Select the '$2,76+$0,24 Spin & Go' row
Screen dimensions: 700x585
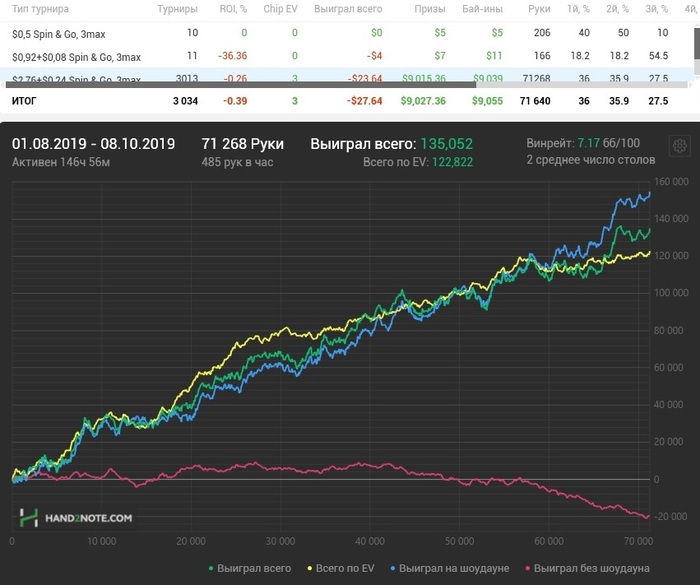tap(346, 75)
